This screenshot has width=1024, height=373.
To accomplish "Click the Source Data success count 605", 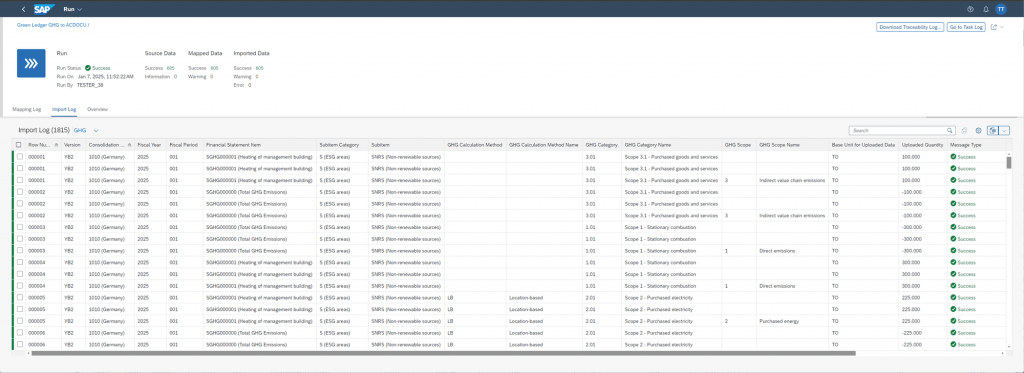I will (170, 68).
